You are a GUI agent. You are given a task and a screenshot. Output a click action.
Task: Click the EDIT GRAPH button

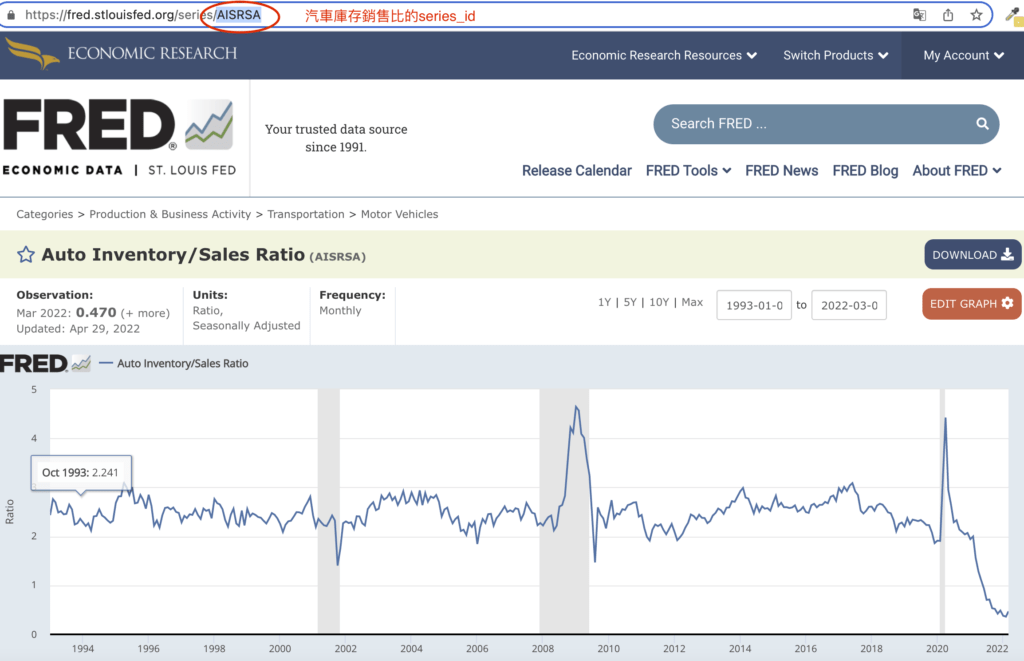(x=971, y=304)
